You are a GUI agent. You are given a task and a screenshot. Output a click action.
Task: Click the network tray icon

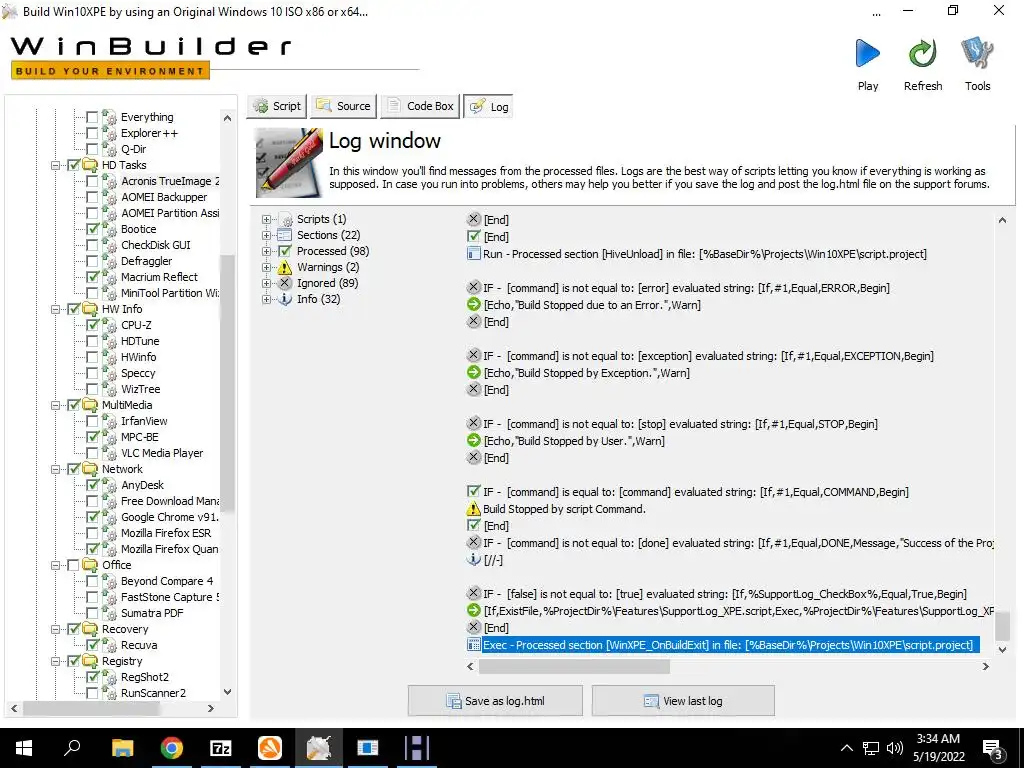click(x=871, y=748)
